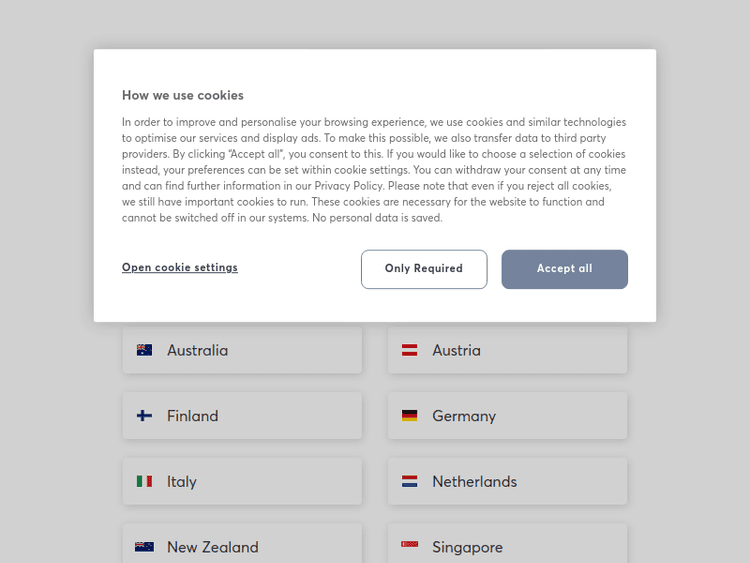The width and height of the screenshot is (750, 563).
Task: Click the New Zealand flag icon
Action: coord(144,547)
